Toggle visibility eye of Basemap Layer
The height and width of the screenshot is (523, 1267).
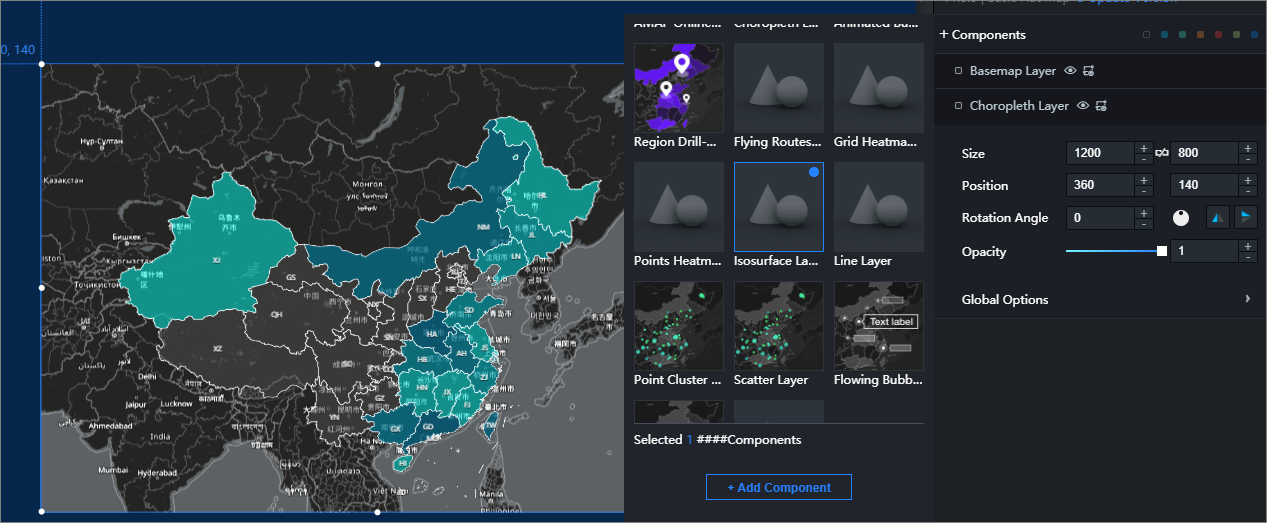(1070, 71)
